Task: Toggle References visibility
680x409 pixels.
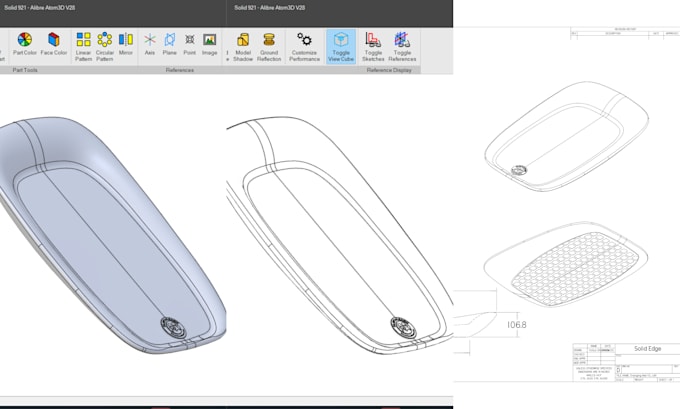Action: coord(402,46)
